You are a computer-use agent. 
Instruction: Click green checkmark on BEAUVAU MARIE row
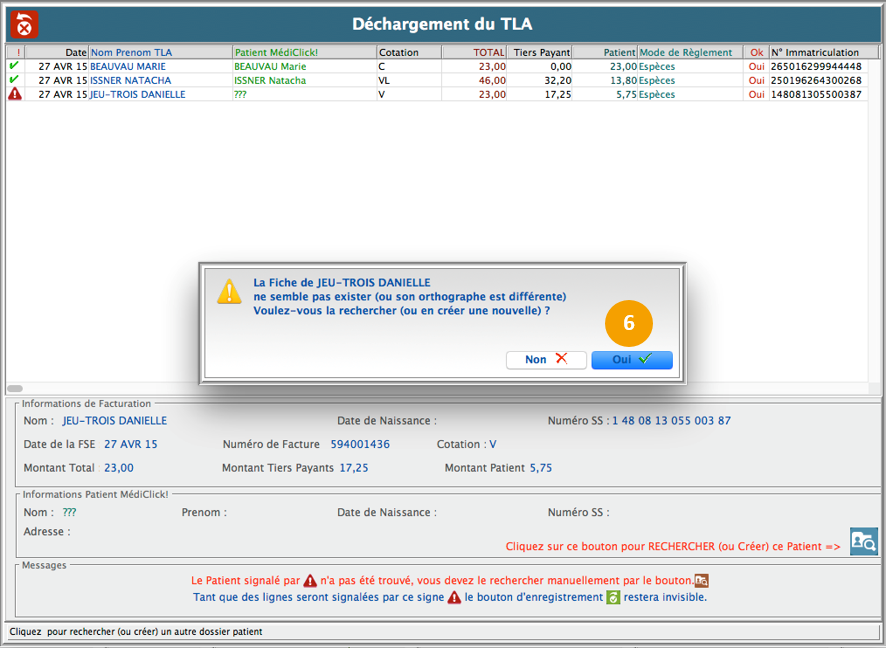(14, 66)
